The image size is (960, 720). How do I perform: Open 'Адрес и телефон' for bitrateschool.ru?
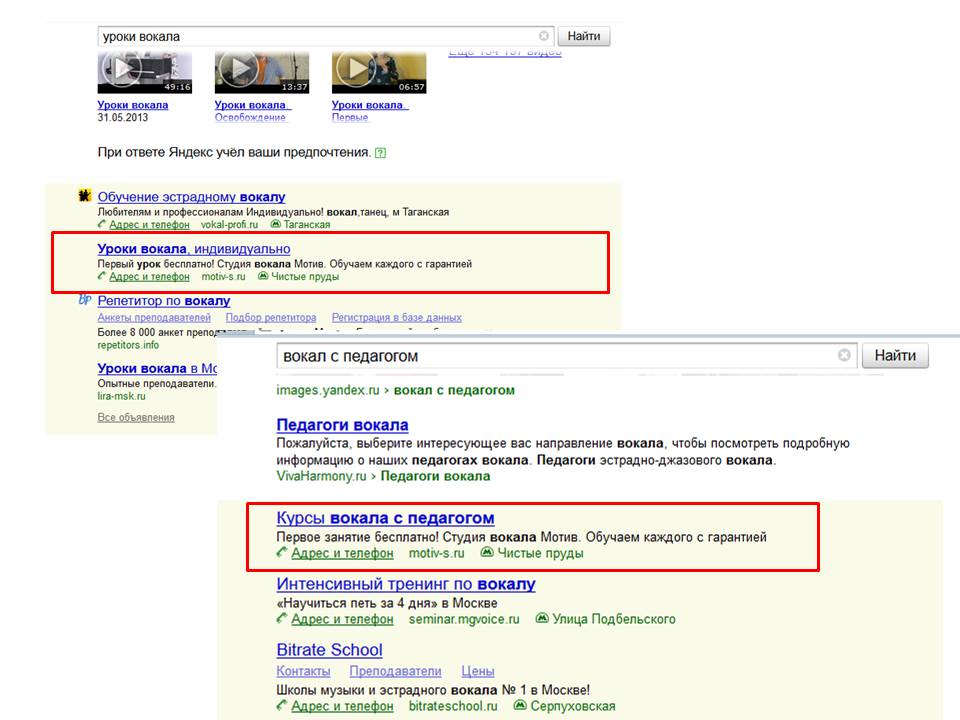click(342, 707)
